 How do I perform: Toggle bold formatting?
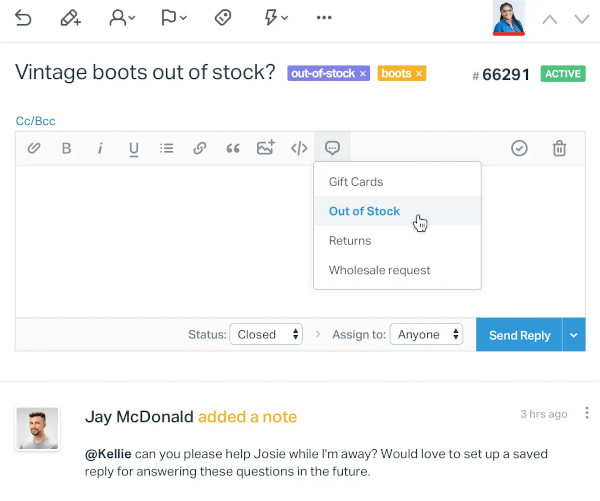67,148
